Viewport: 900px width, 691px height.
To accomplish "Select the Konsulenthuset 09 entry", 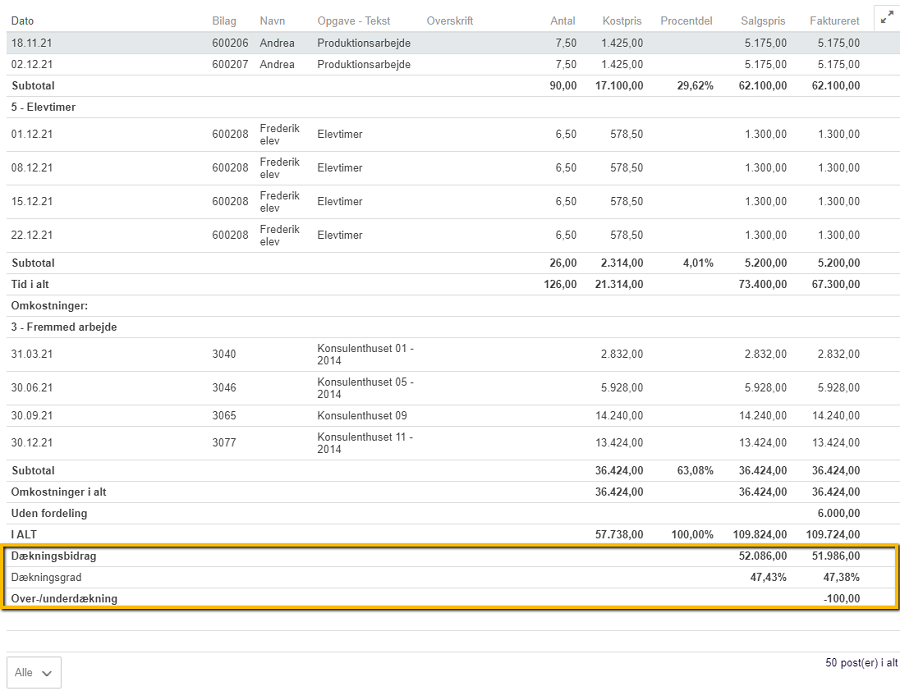I will tap(362, 415).
